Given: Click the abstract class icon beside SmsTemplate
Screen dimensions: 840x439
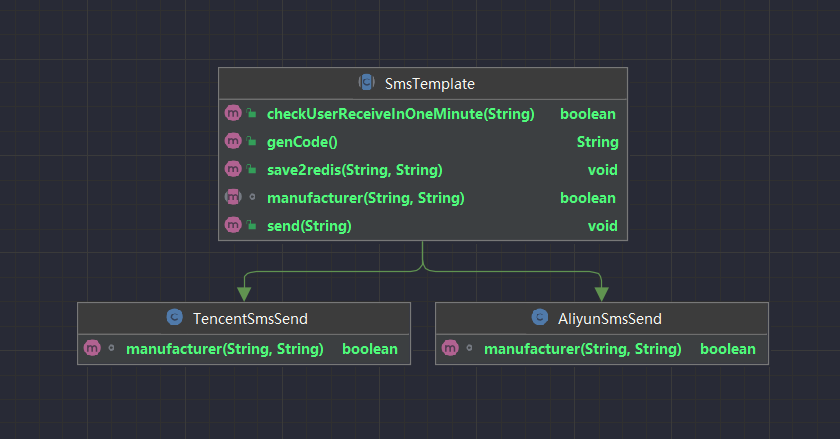Looking at the screenshot, I should [366, 83].
